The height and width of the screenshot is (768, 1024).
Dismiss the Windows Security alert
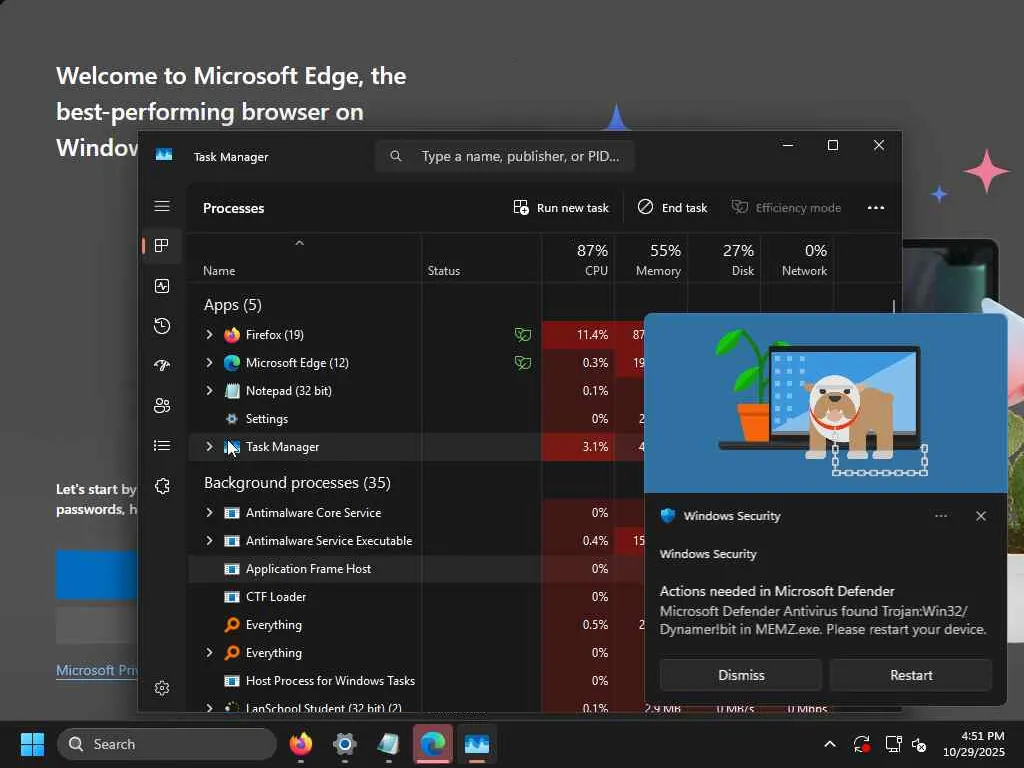741,675
